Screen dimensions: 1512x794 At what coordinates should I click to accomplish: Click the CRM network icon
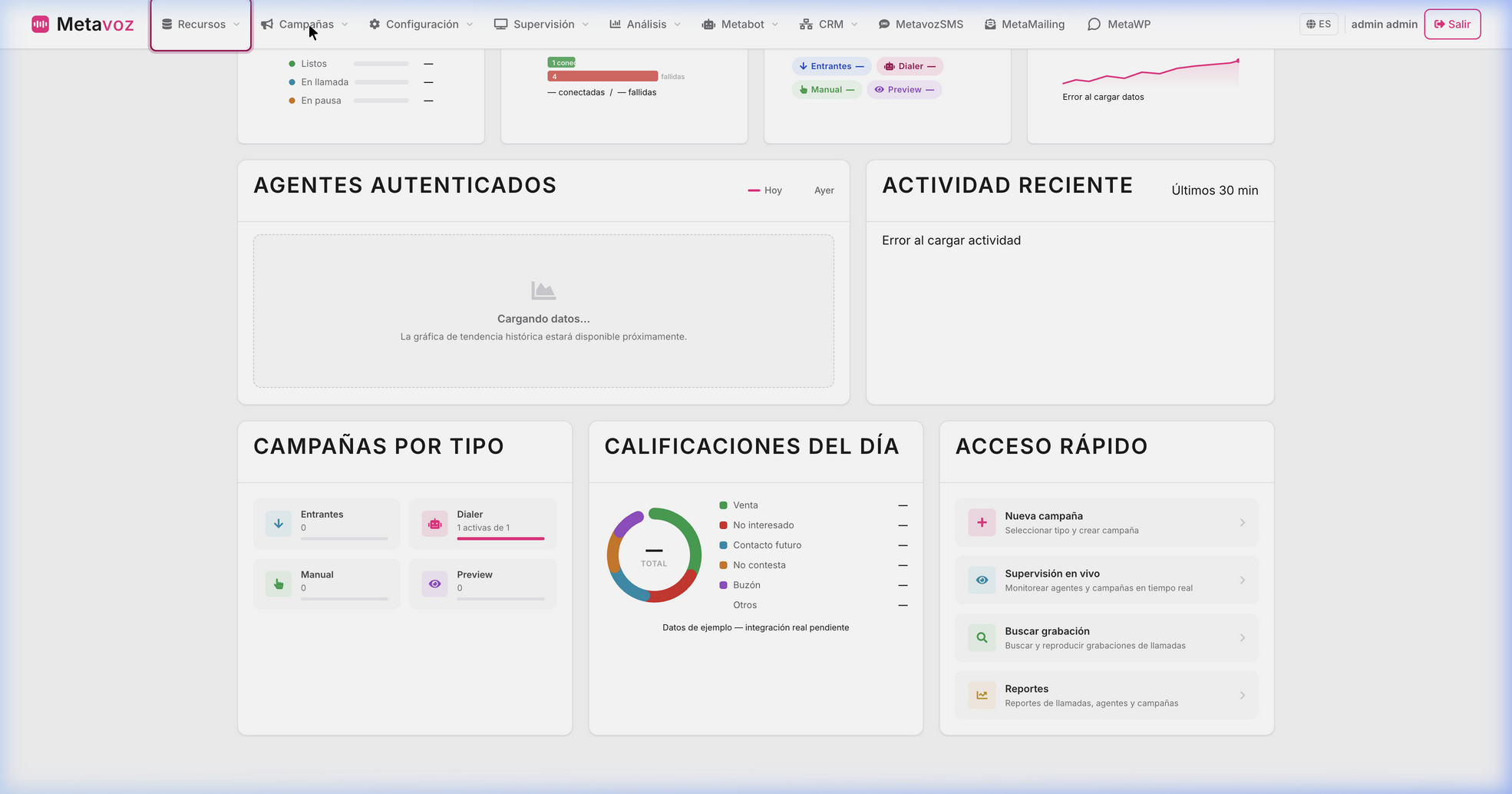tap(806, 25)
